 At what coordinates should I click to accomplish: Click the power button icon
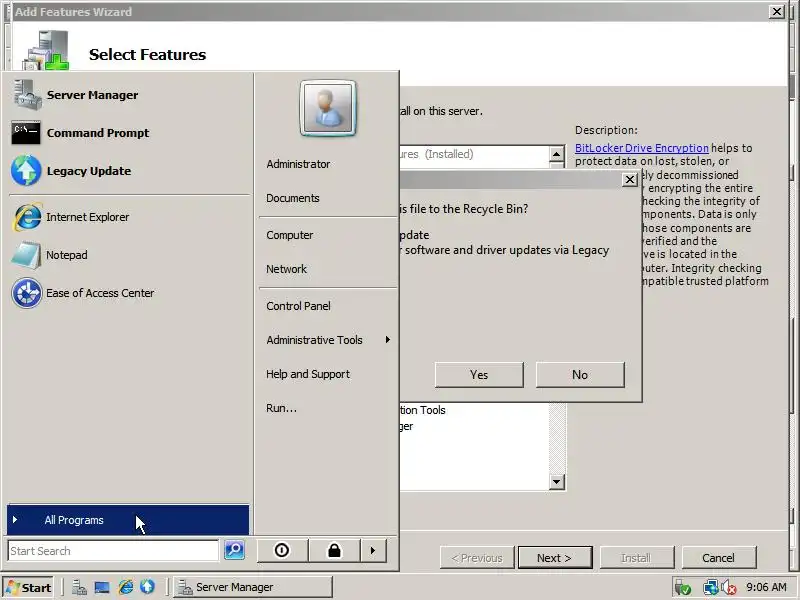click(282, 551)
